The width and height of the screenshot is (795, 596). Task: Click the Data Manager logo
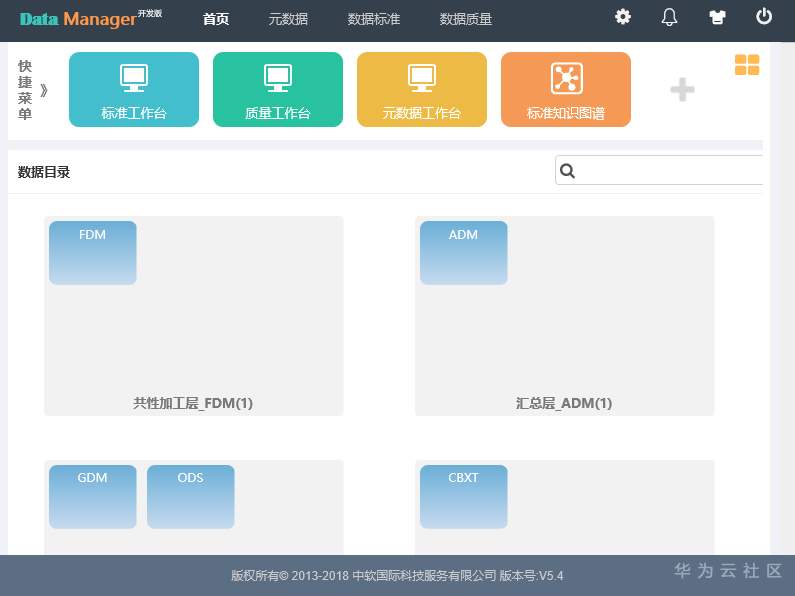pyautogui.click(x=90, y=19)
